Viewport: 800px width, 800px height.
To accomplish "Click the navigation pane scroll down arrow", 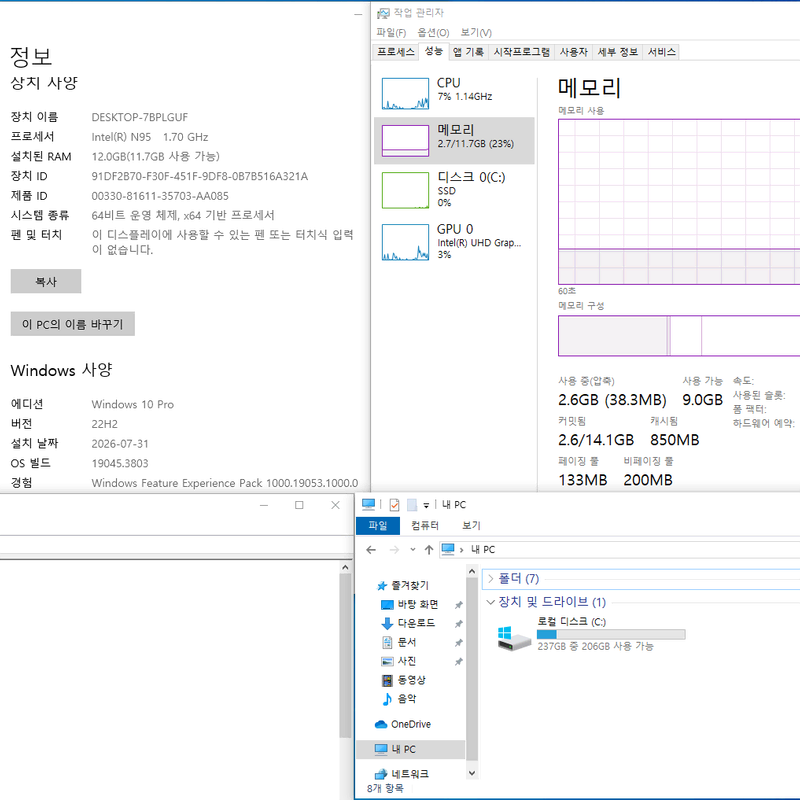I will click(471, 773).
